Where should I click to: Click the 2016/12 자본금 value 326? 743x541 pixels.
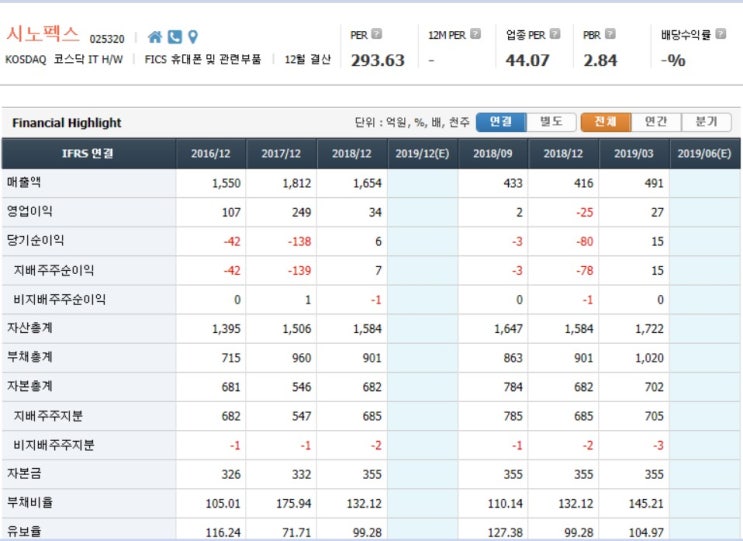click(231, 474)
